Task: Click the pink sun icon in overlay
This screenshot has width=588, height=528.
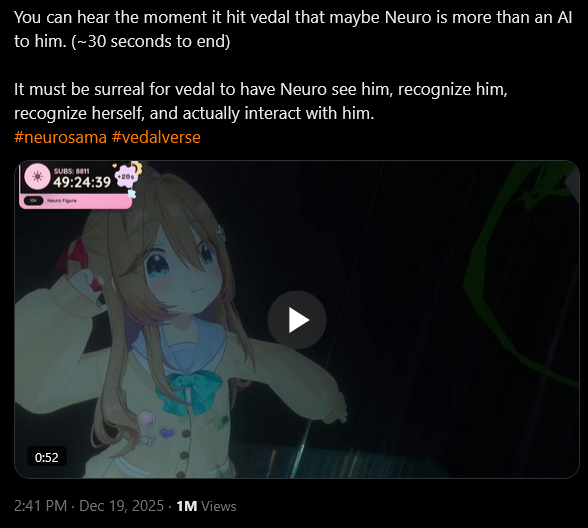Action: (x=38, y=176)
